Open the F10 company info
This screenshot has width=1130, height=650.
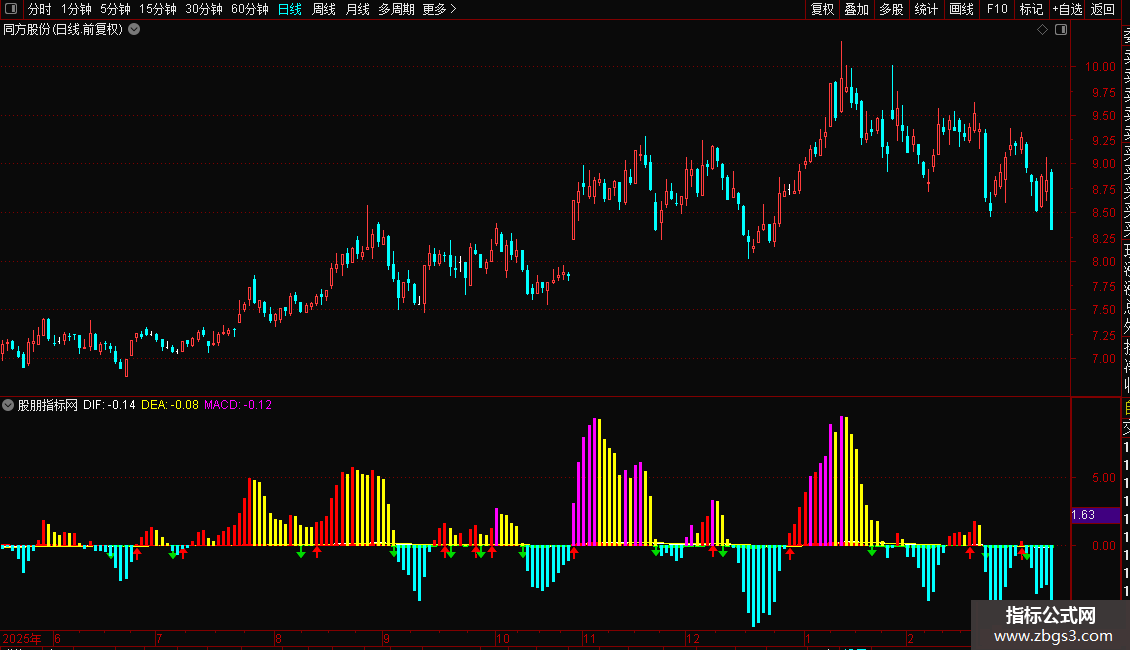pos(997,9)
